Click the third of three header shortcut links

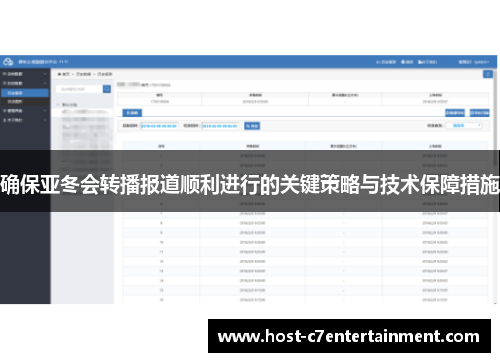428,62
